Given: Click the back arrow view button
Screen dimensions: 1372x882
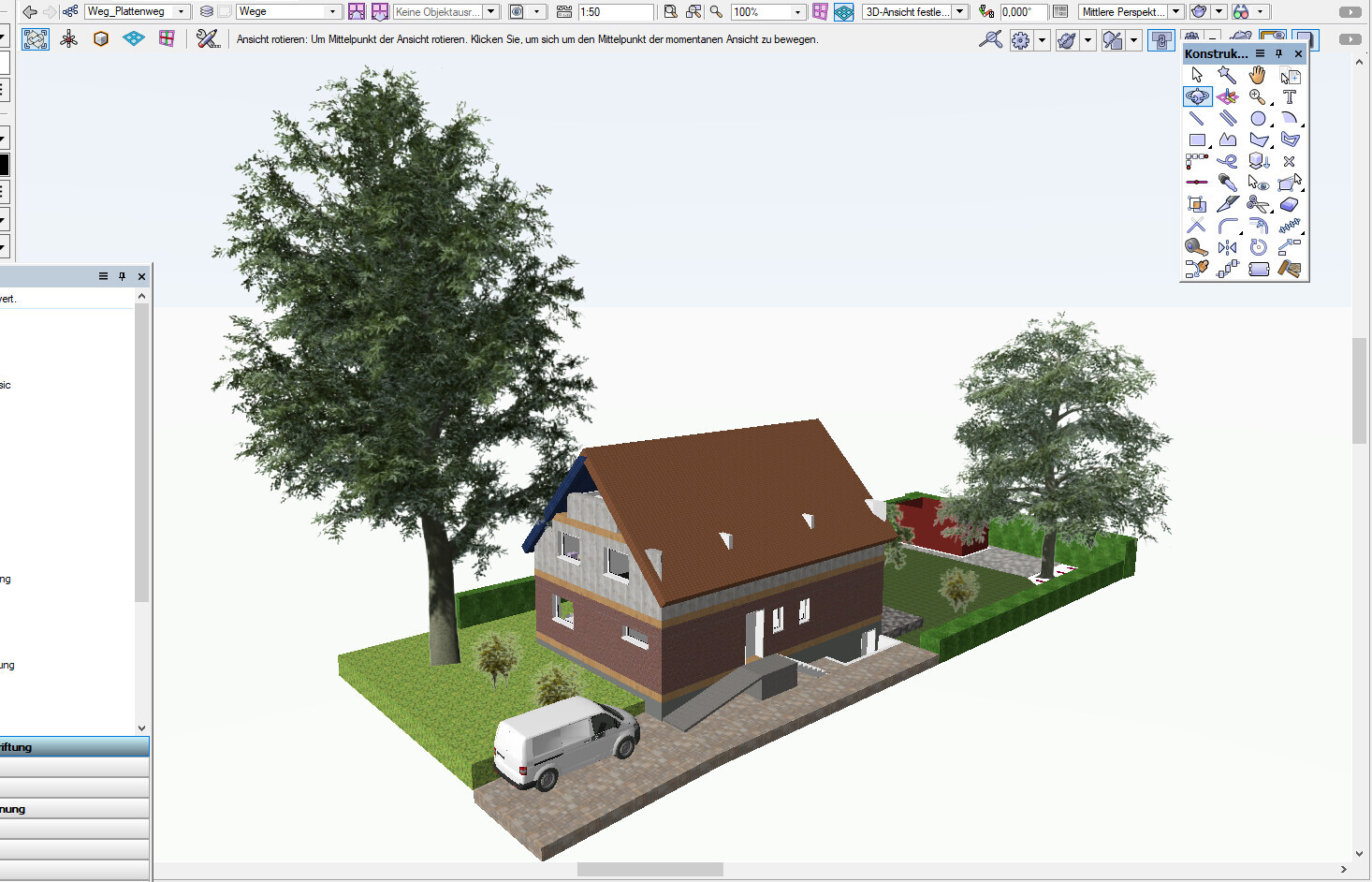Looking at the screenshot, I should click(x=30, y=11).
